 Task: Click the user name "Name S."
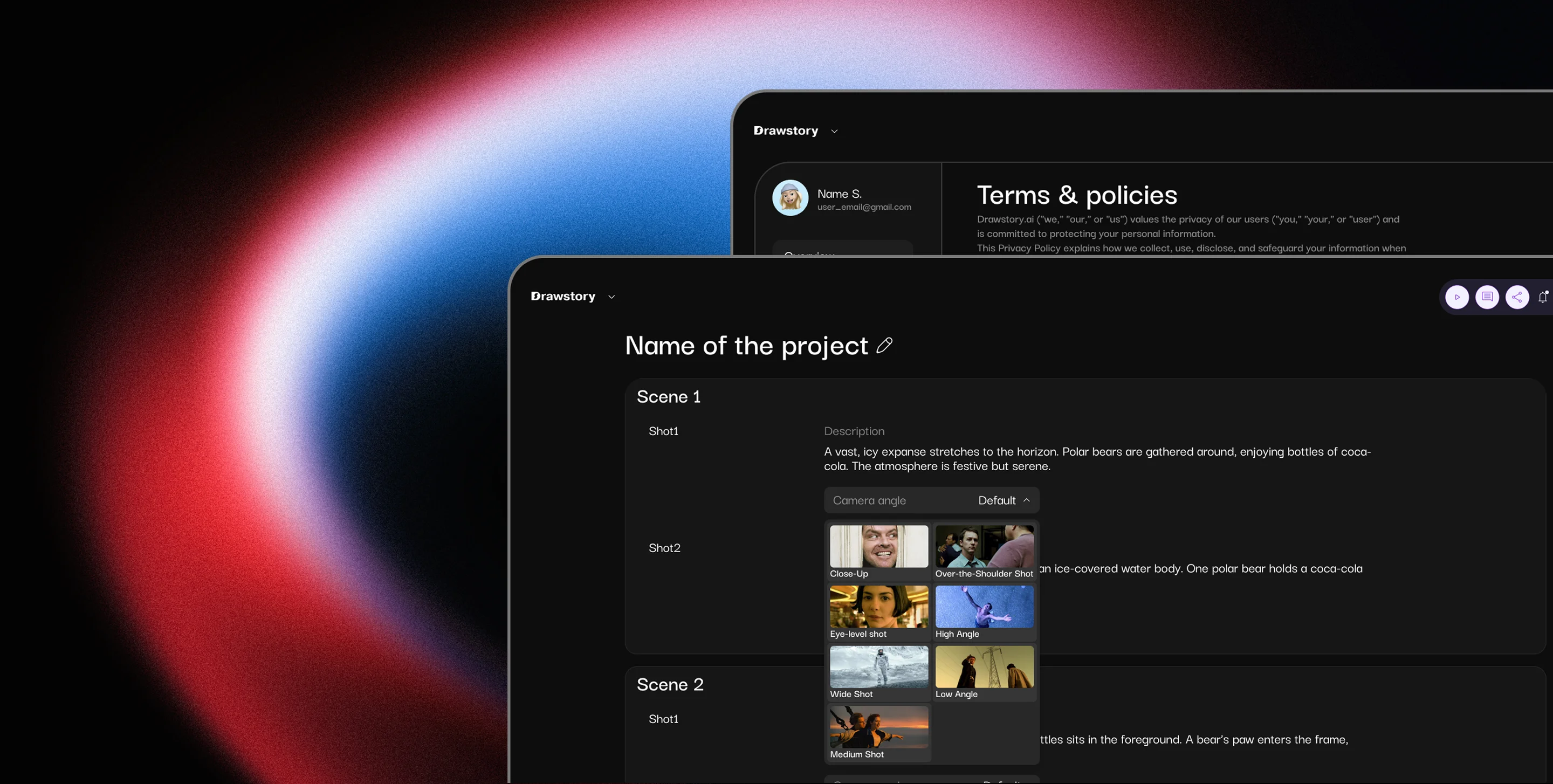(x=839, y=194)
